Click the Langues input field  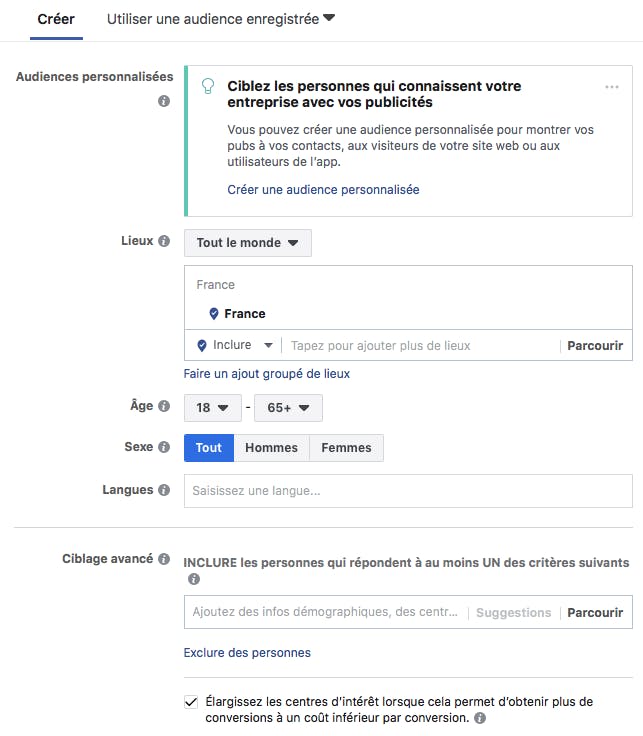coord(408,491)
